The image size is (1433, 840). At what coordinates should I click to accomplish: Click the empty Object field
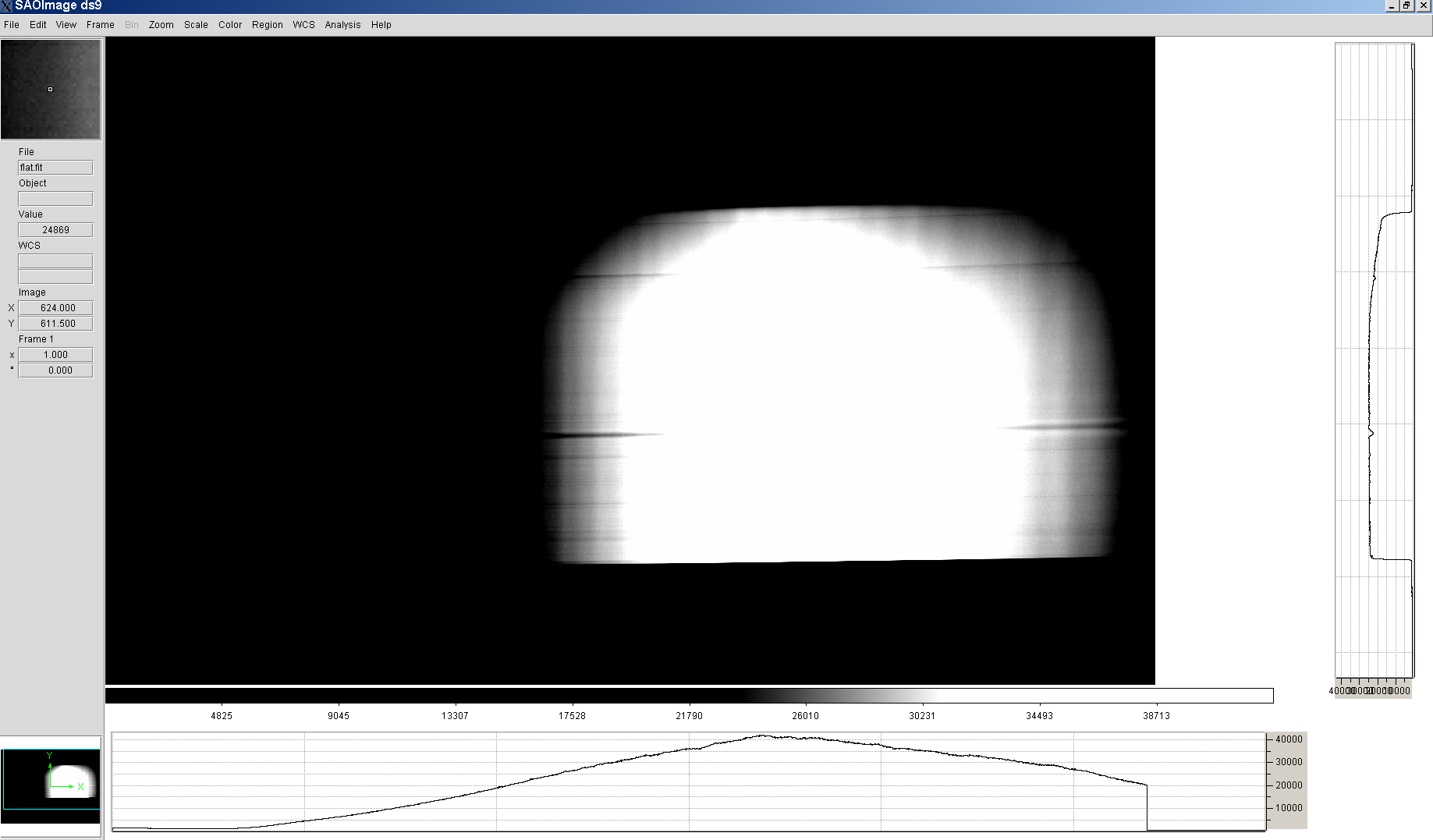[55, 199]
